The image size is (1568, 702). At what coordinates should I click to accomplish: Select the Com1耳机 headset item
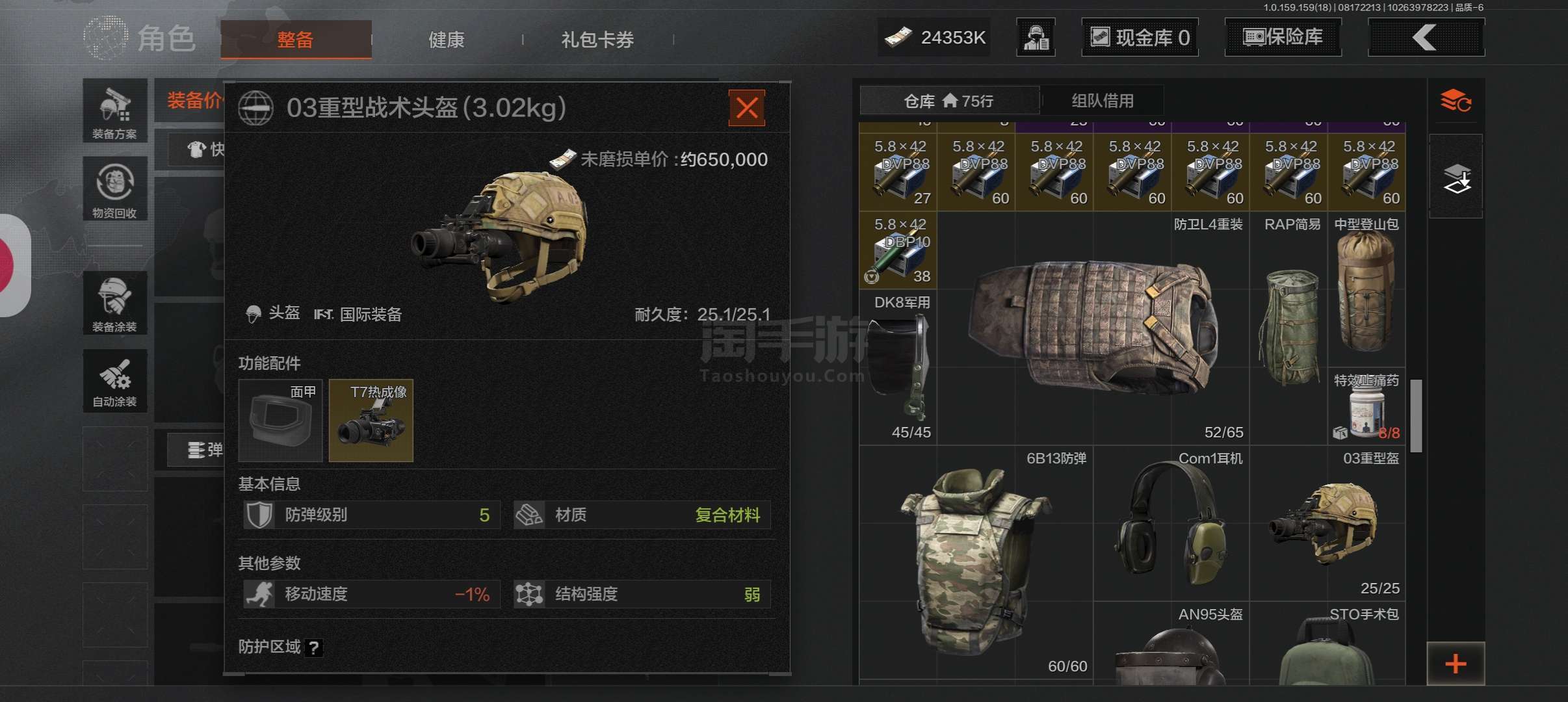(x=1171, y=523)
